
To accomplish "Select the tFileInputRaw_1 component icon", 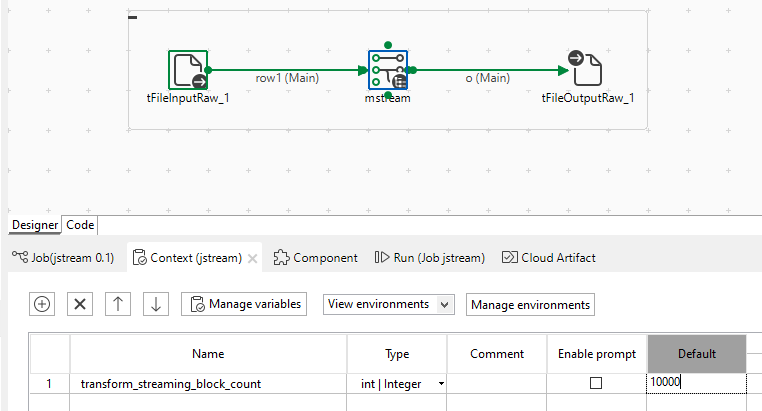I will [x=188, y=71].
